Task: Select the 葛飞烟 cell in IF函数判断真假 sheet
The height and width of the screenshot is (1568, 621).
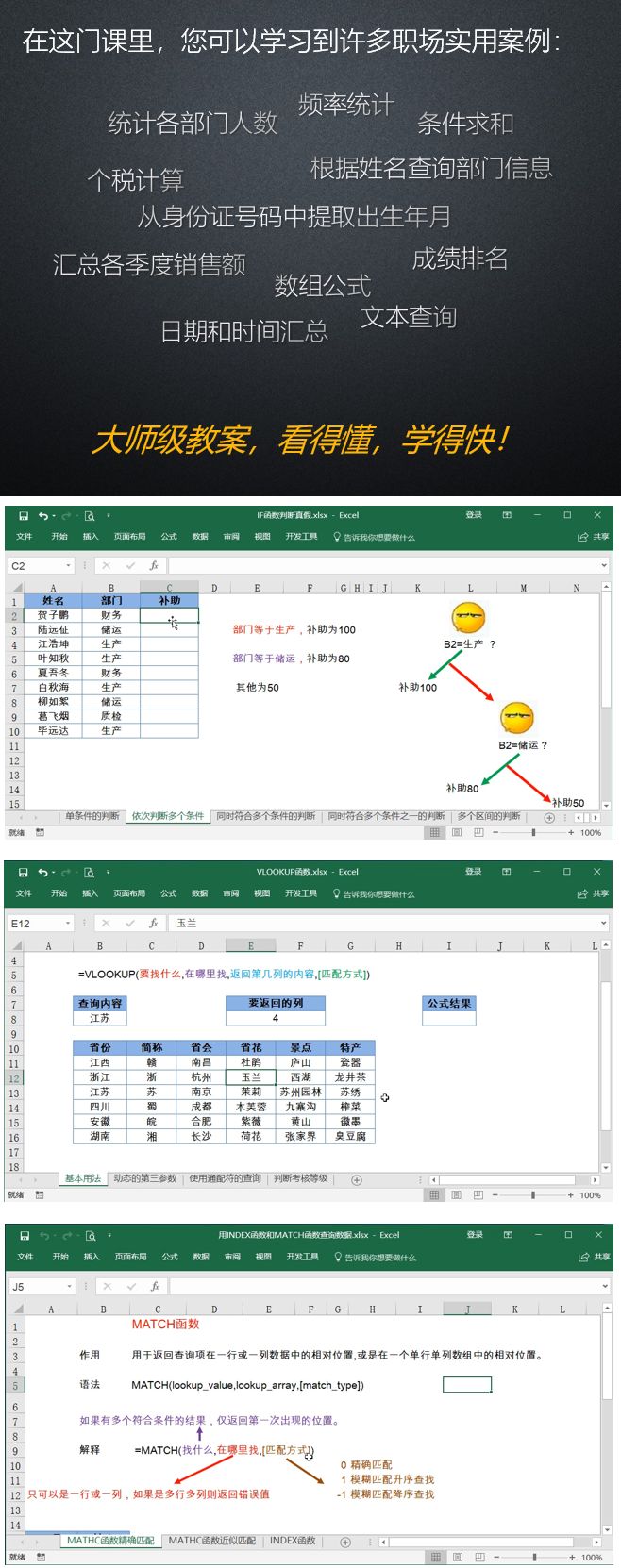Action: point(53,716)
